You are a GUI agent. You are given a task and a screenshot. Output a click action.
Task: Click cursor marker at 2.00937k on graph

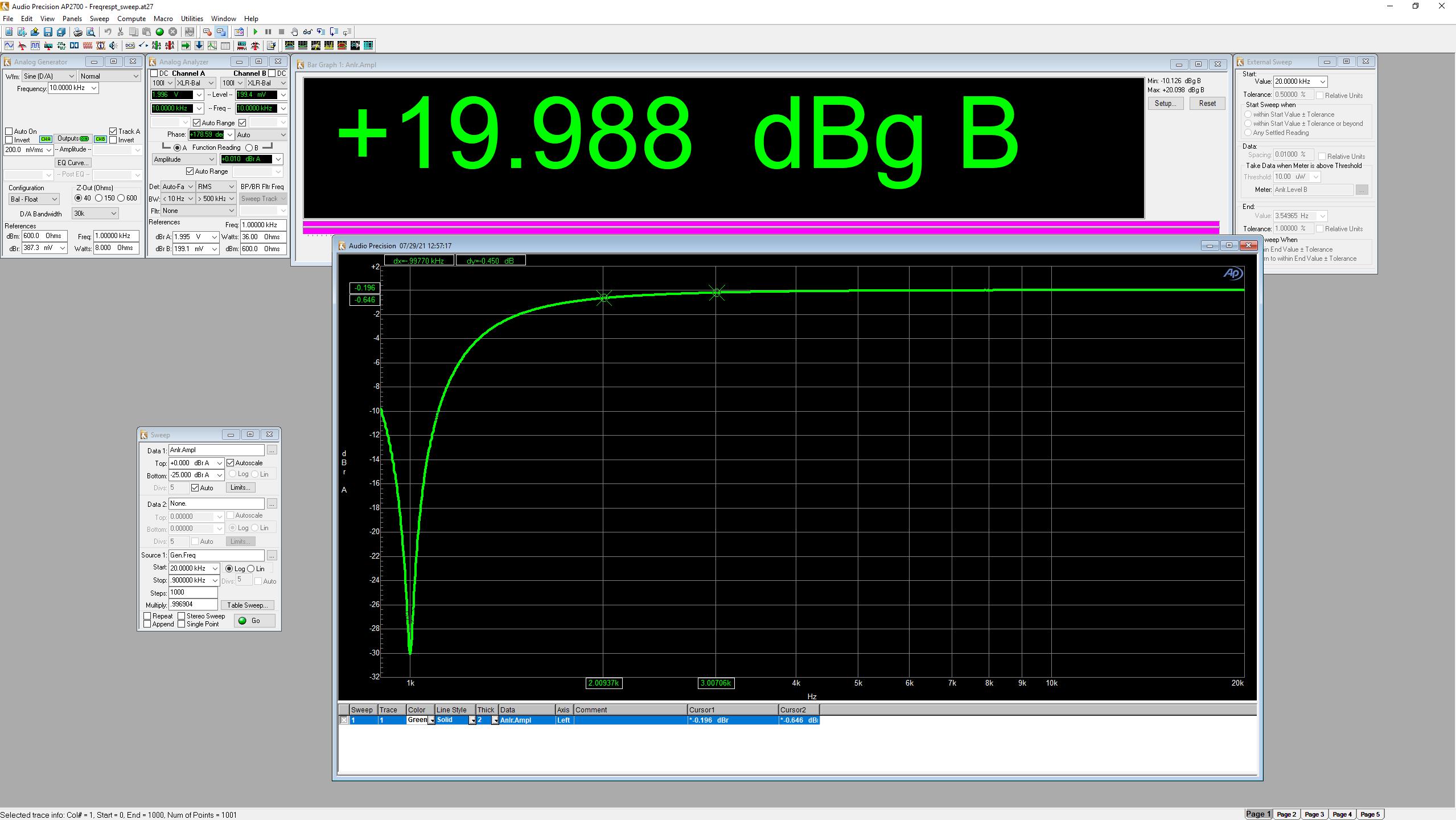(x=604, y=297)
